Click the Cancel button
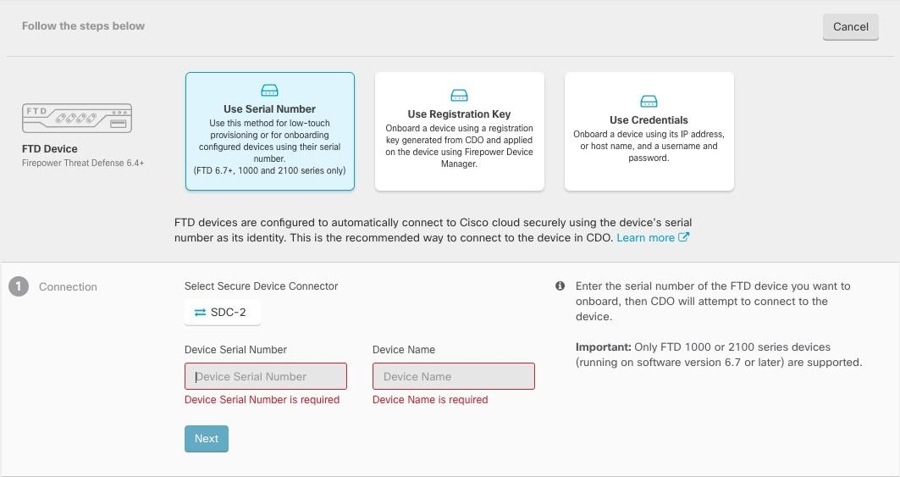Image resolution: width=900 pixels, height=477 pixels. [850, 27]
